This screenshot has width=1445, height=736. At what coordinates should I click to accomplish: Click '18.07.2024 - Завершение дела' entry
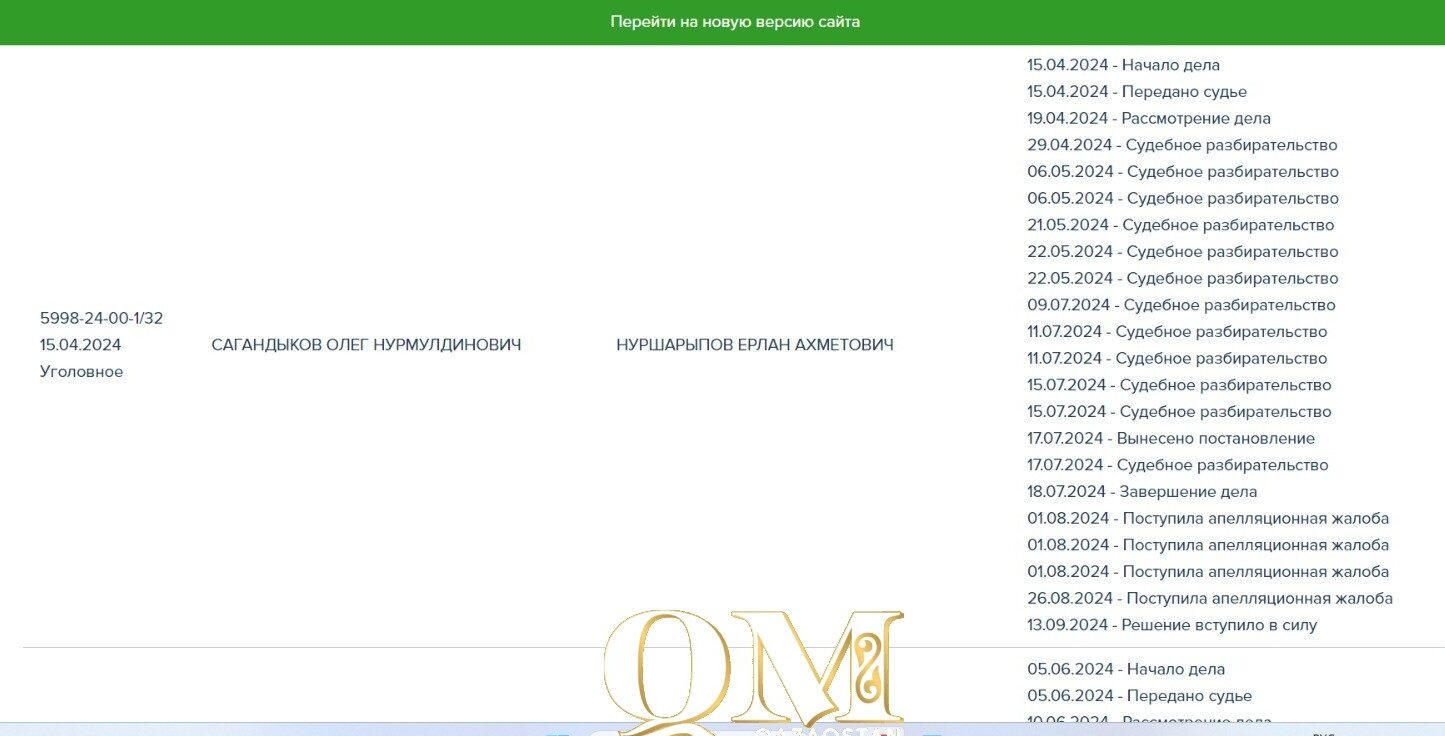(x=1142, y=492)
